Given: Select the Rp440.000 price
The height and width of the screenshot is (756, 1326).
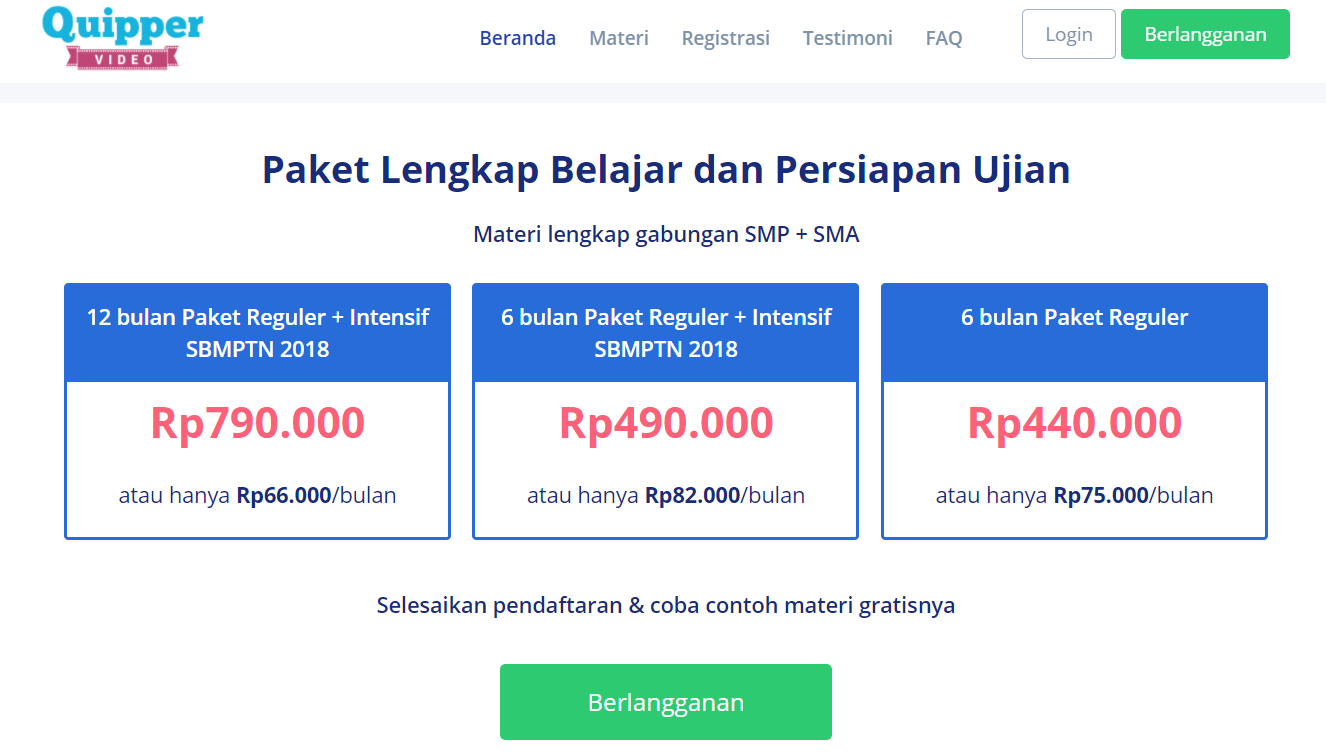Looking at the screenshot, I should coord(1073,424).
